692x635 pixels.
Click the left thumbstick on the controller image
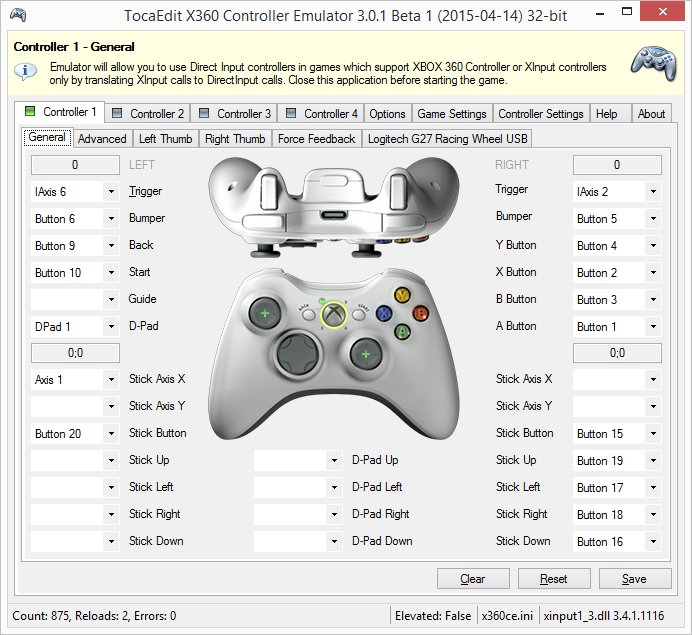265,314
